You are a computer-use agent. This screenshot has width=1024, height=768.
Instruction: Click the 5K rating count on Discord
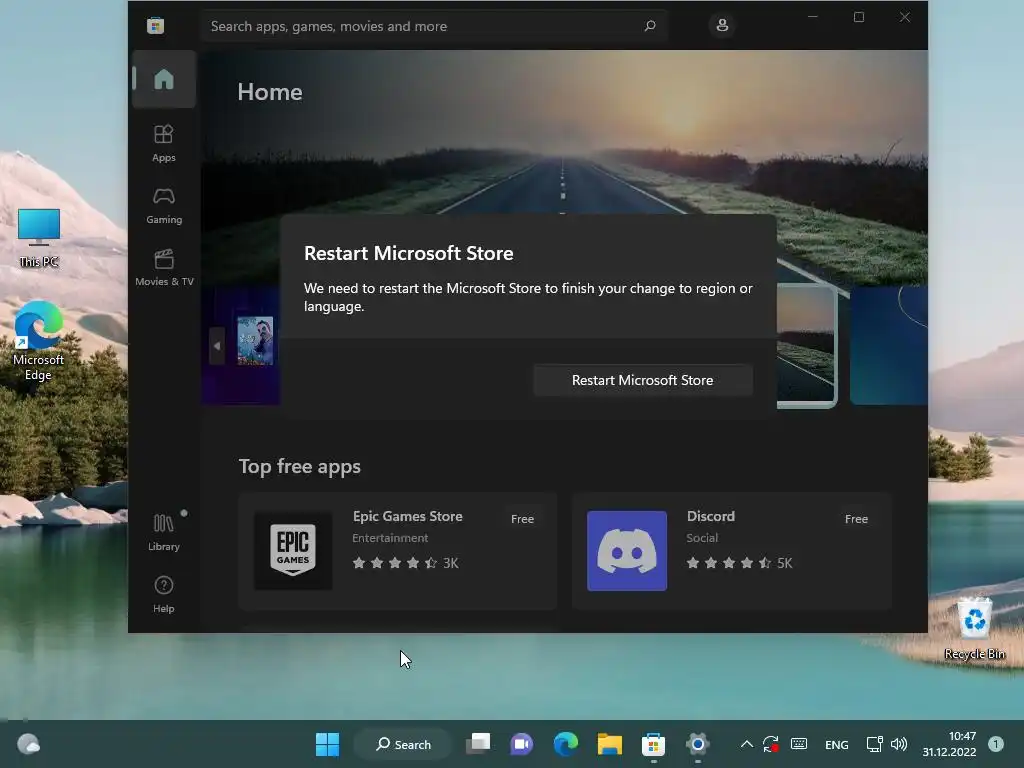point(784,563)
